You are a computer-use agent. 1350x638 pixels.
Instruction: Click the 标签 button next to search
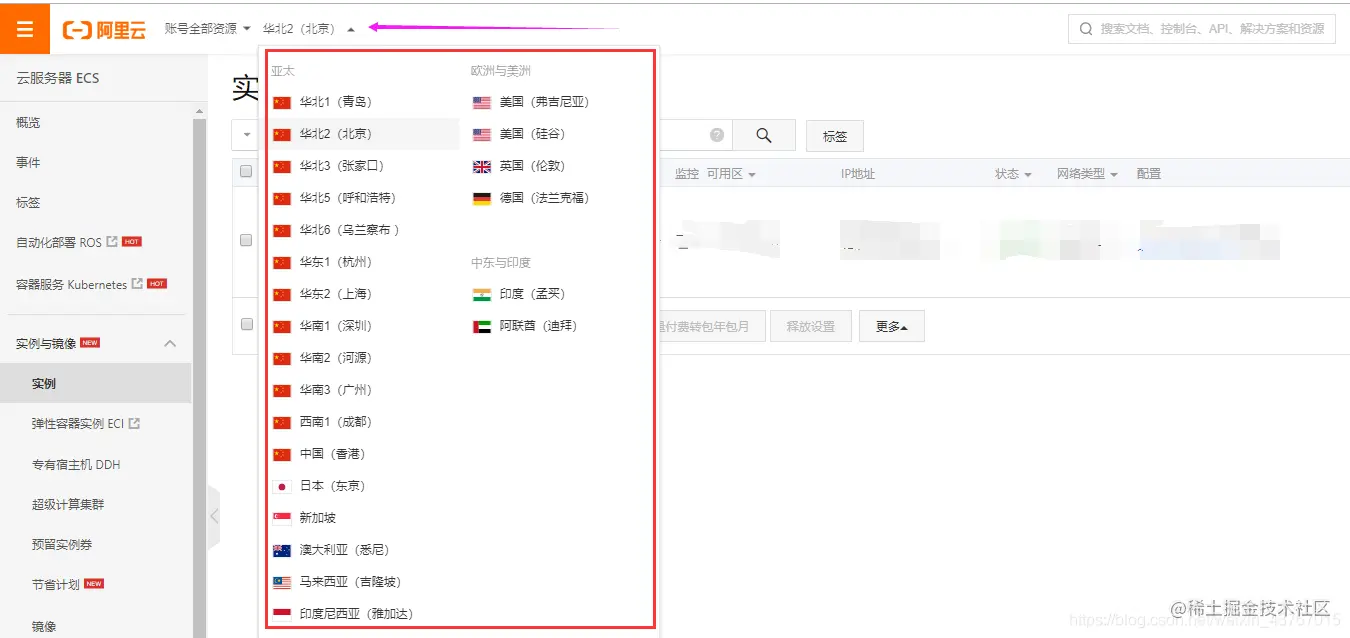[835, 136]
